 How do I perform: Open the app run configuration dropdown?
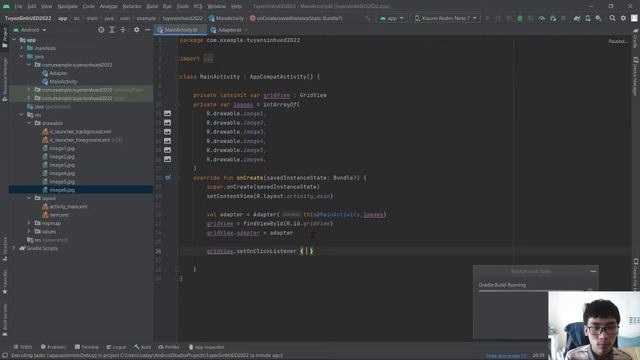coord(391,18)
